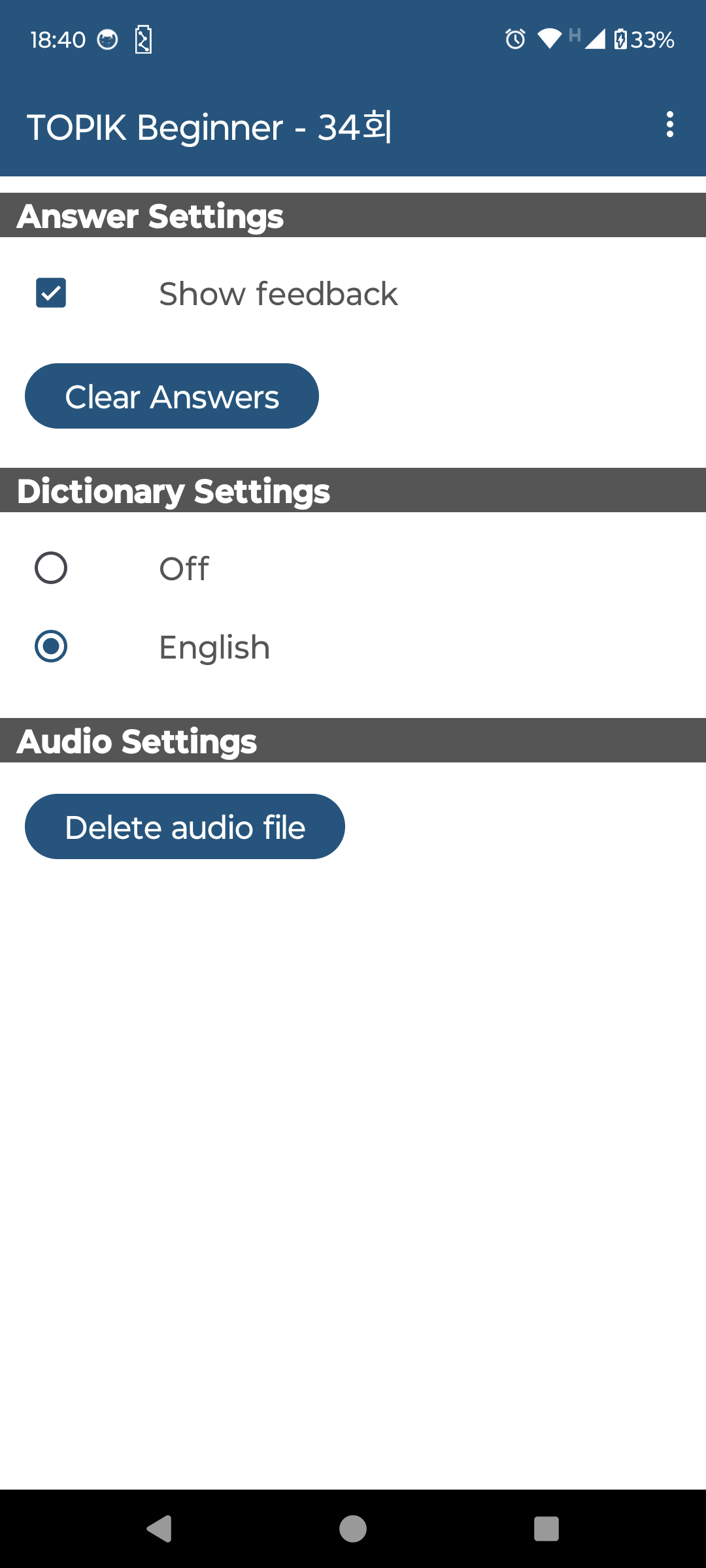Open the three-dot overflow menu
The width and height of the screenshot is (706, 1568).
pyautogui.click(x=670, y=124)
